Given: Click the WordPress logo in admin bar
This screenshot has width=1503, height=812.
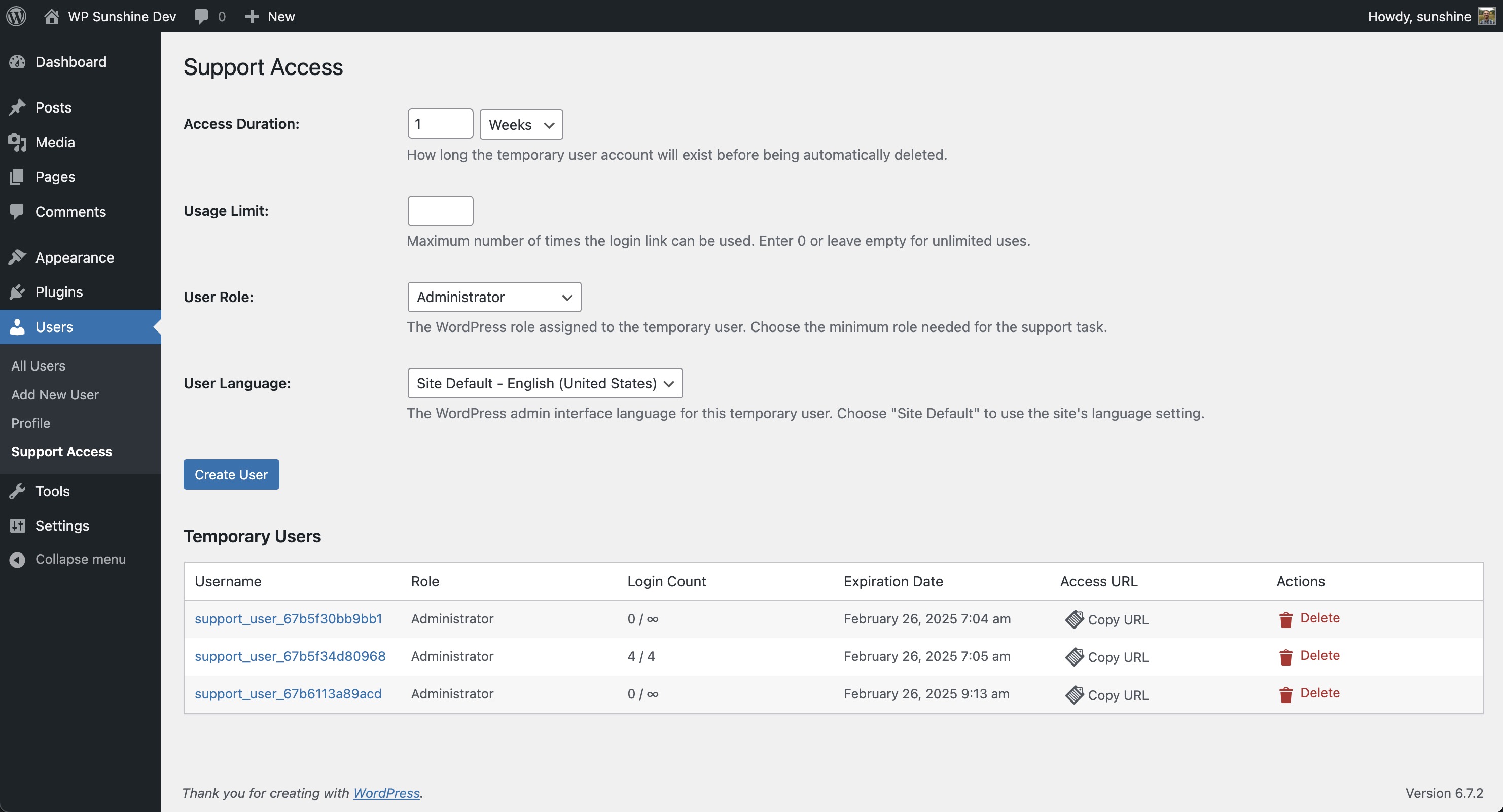Looking at the screenshot, I should 16,16.
